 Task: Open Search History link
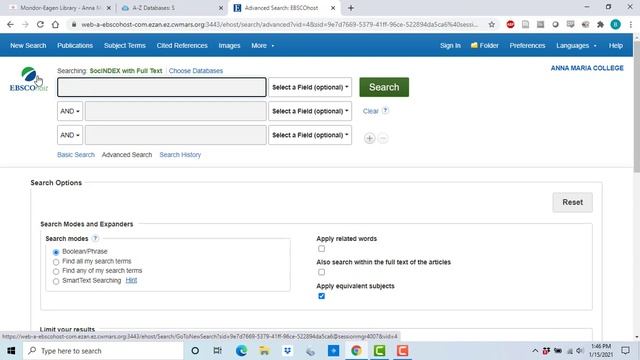(180, 155)
